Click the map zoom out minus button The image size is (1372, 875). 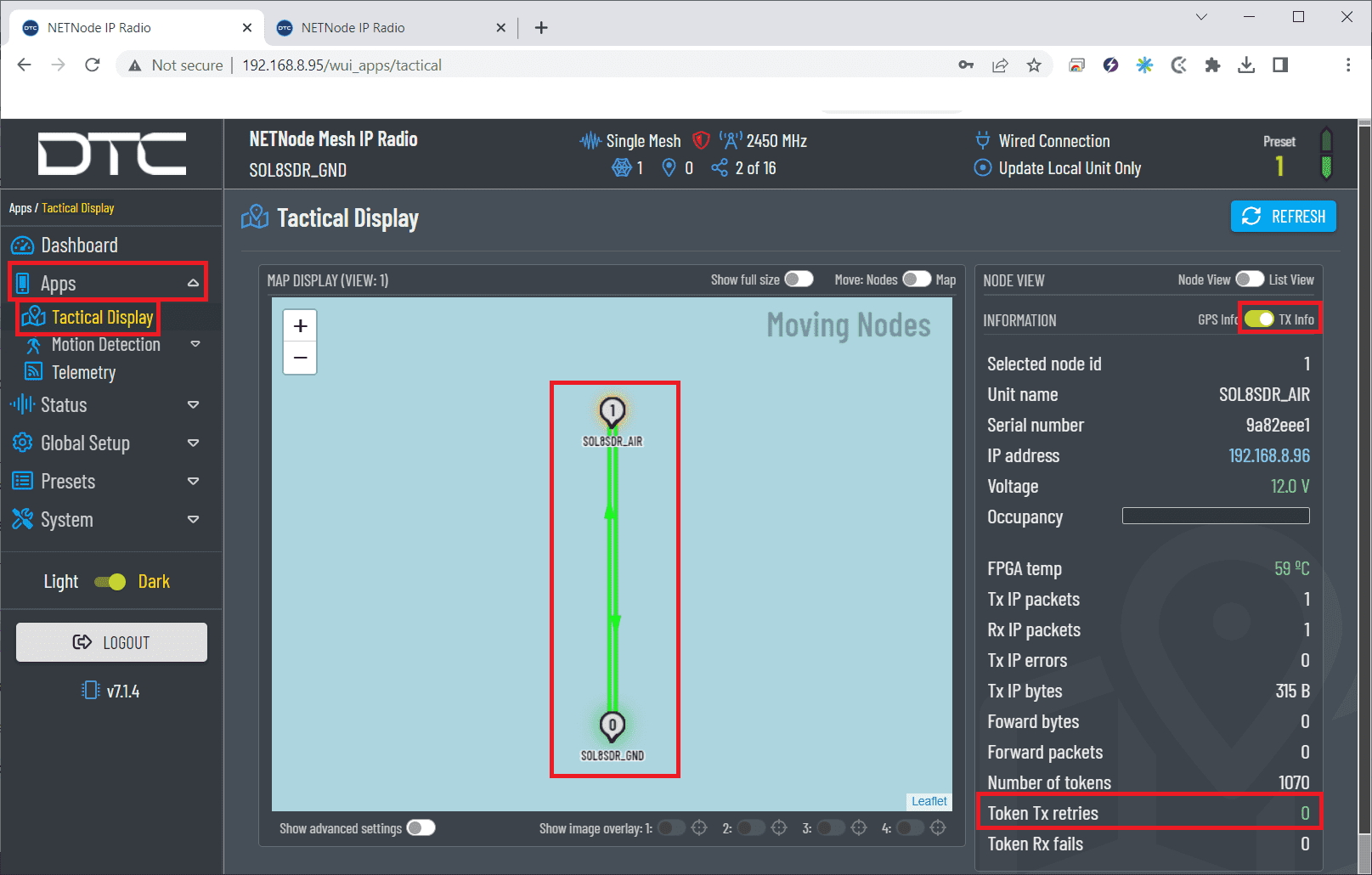coord(300,358)
